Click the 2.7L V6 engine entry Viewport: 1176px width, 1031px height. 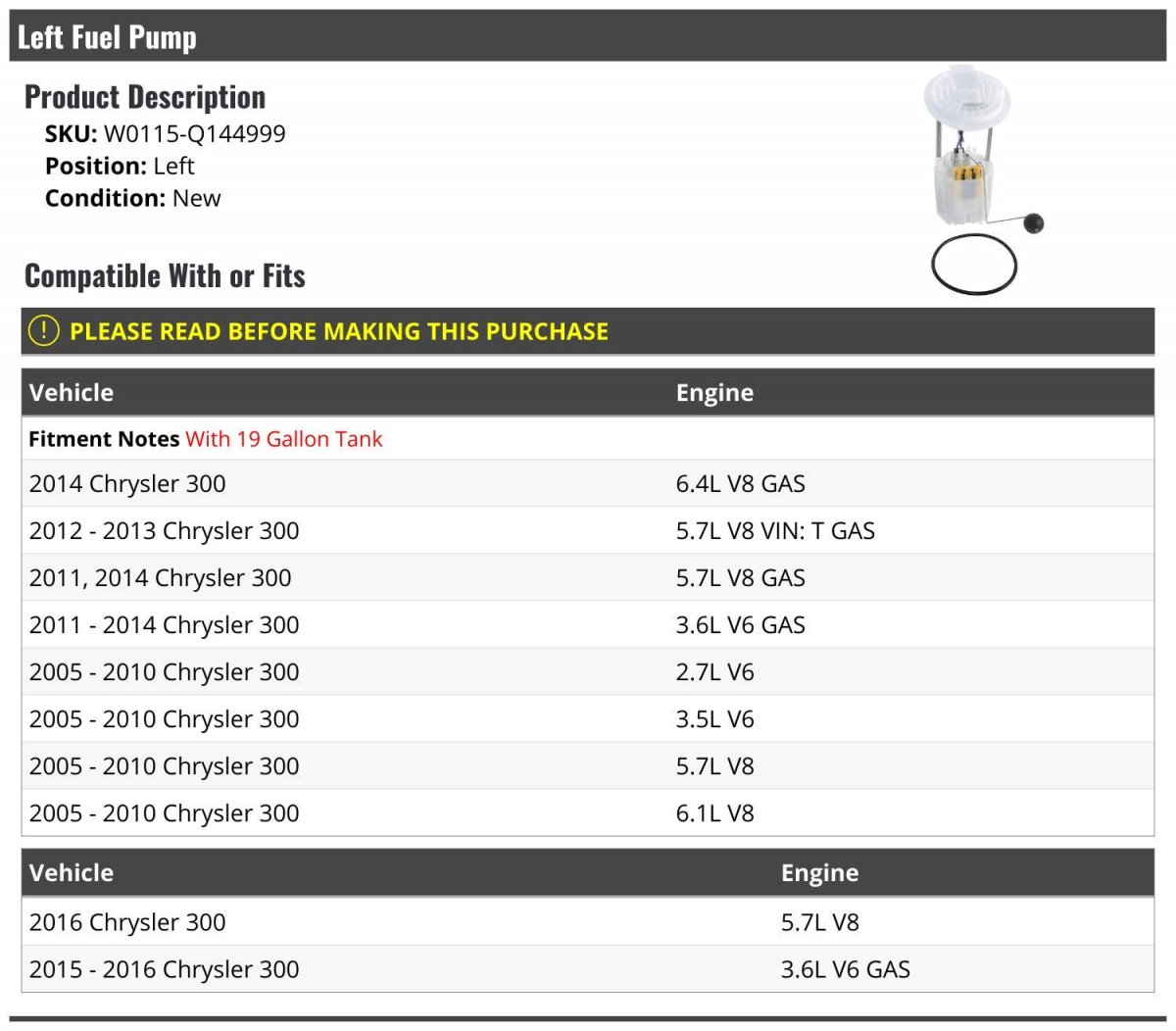715,671
